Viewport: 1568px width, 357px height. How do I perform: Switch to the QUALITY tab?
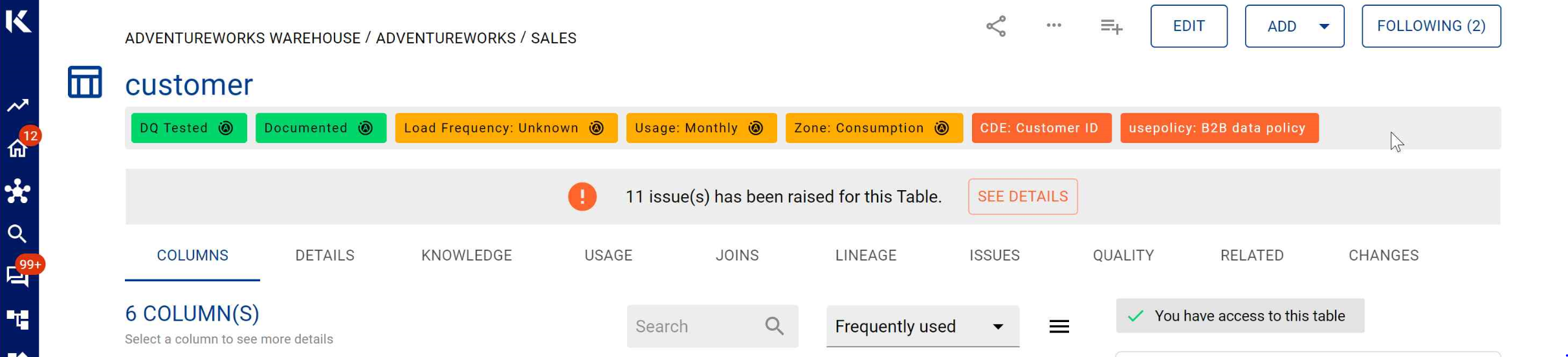pos(1123,256)
